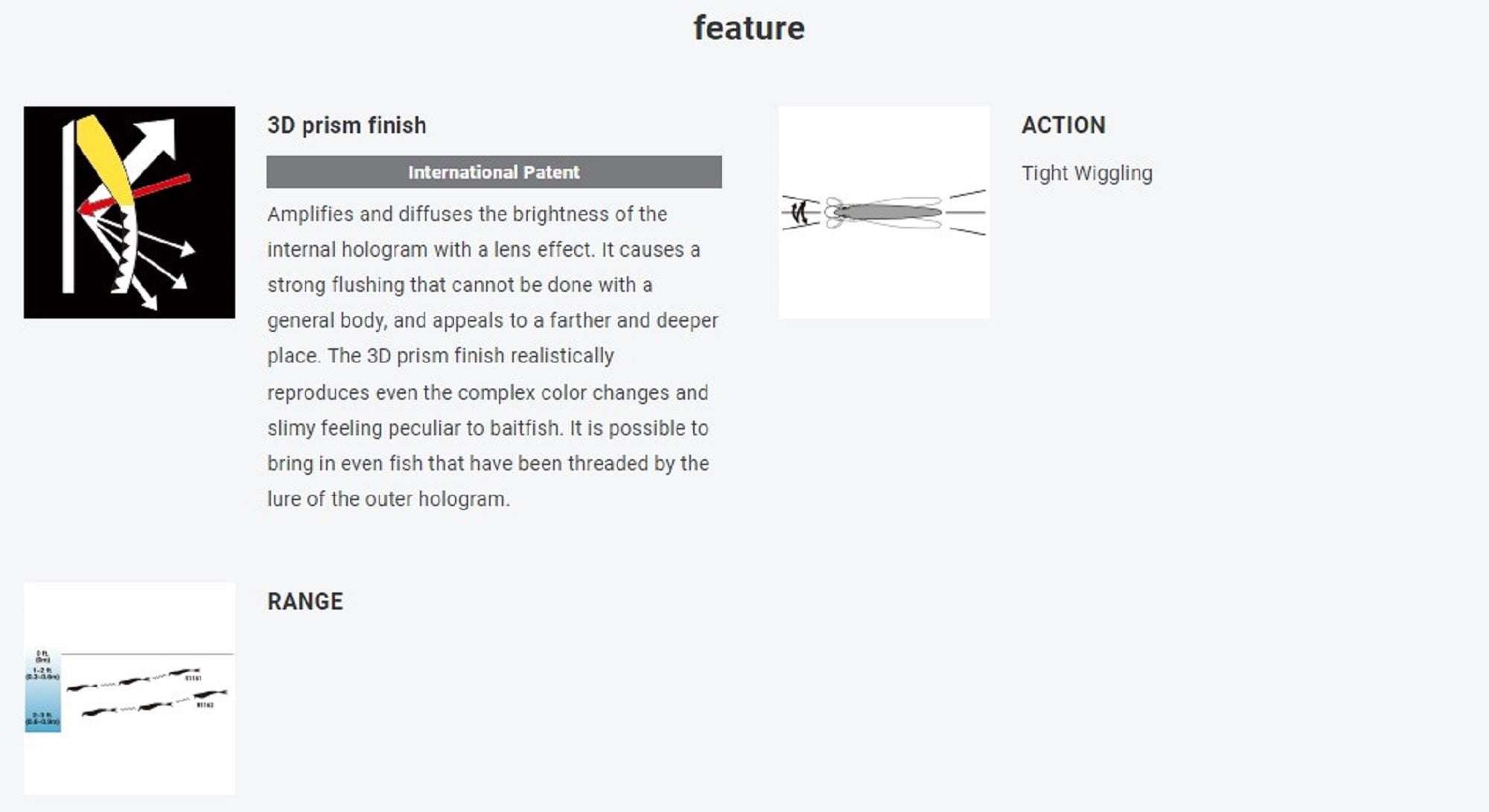
Task: Select the "Tight Wiggling" text
Action: (x=1086, y=173)
